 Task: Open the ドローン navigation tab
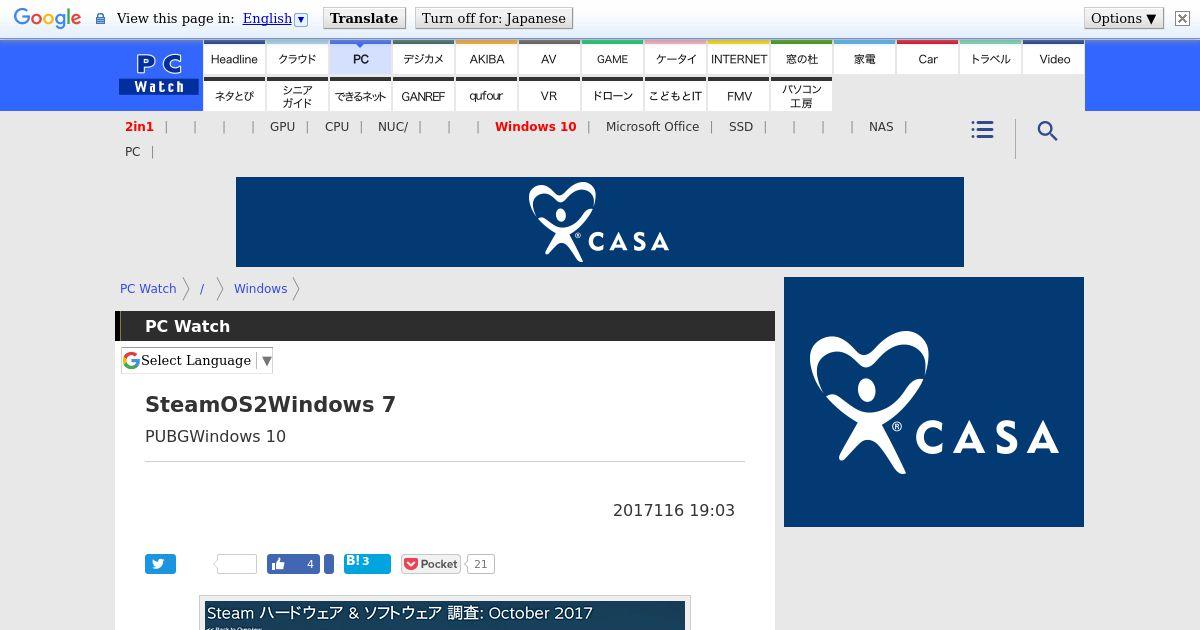(x=612, y=96)
